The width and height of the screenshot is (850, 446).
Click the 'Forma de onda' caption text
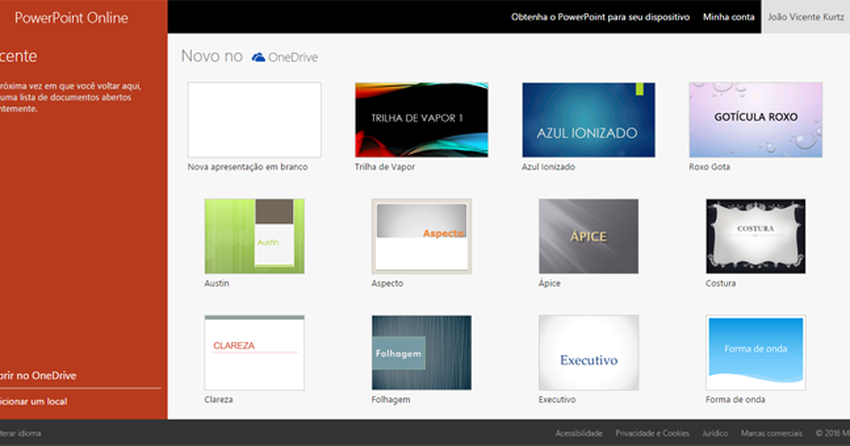tap(735, 399)
